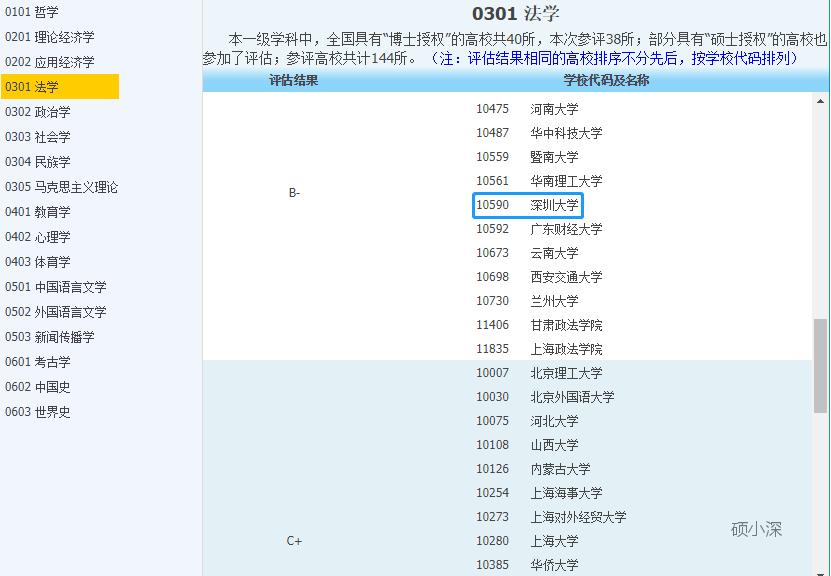Click the 河南大学 row
This screenshot has width=831, height=576.
[557, 110]
